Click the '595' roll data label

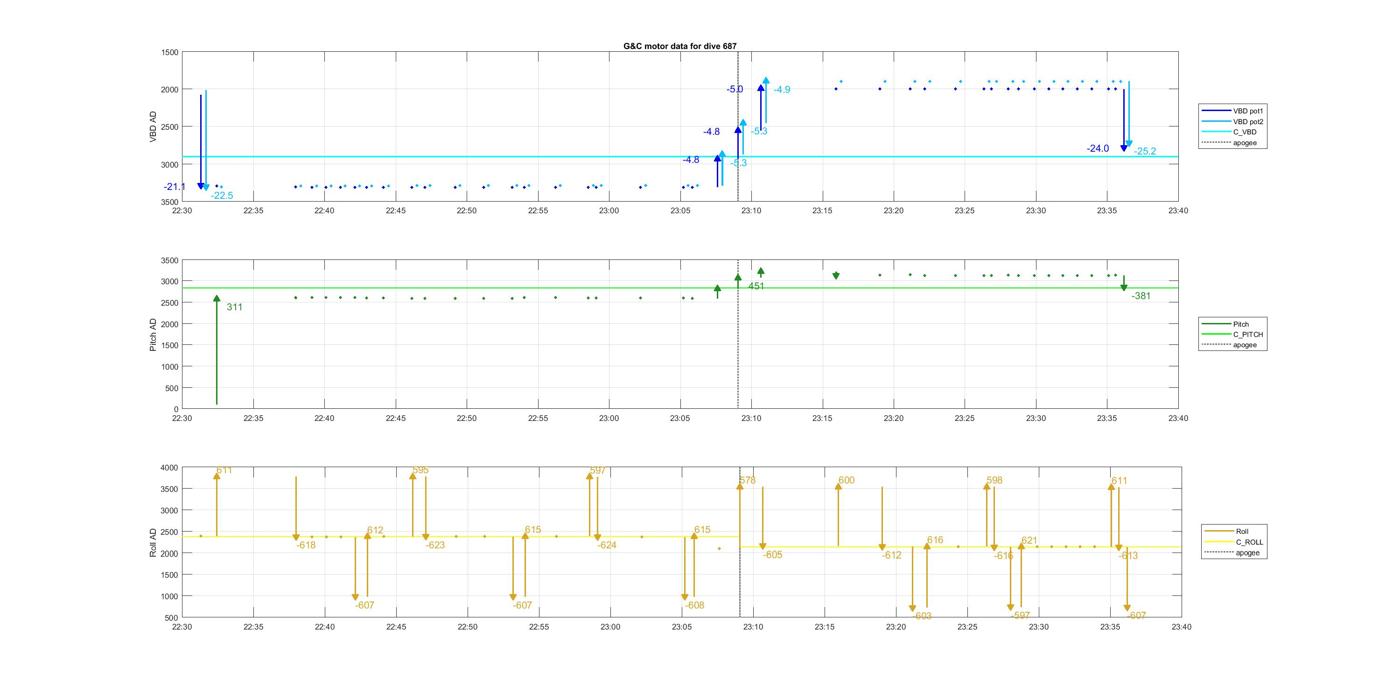[421, 470]
